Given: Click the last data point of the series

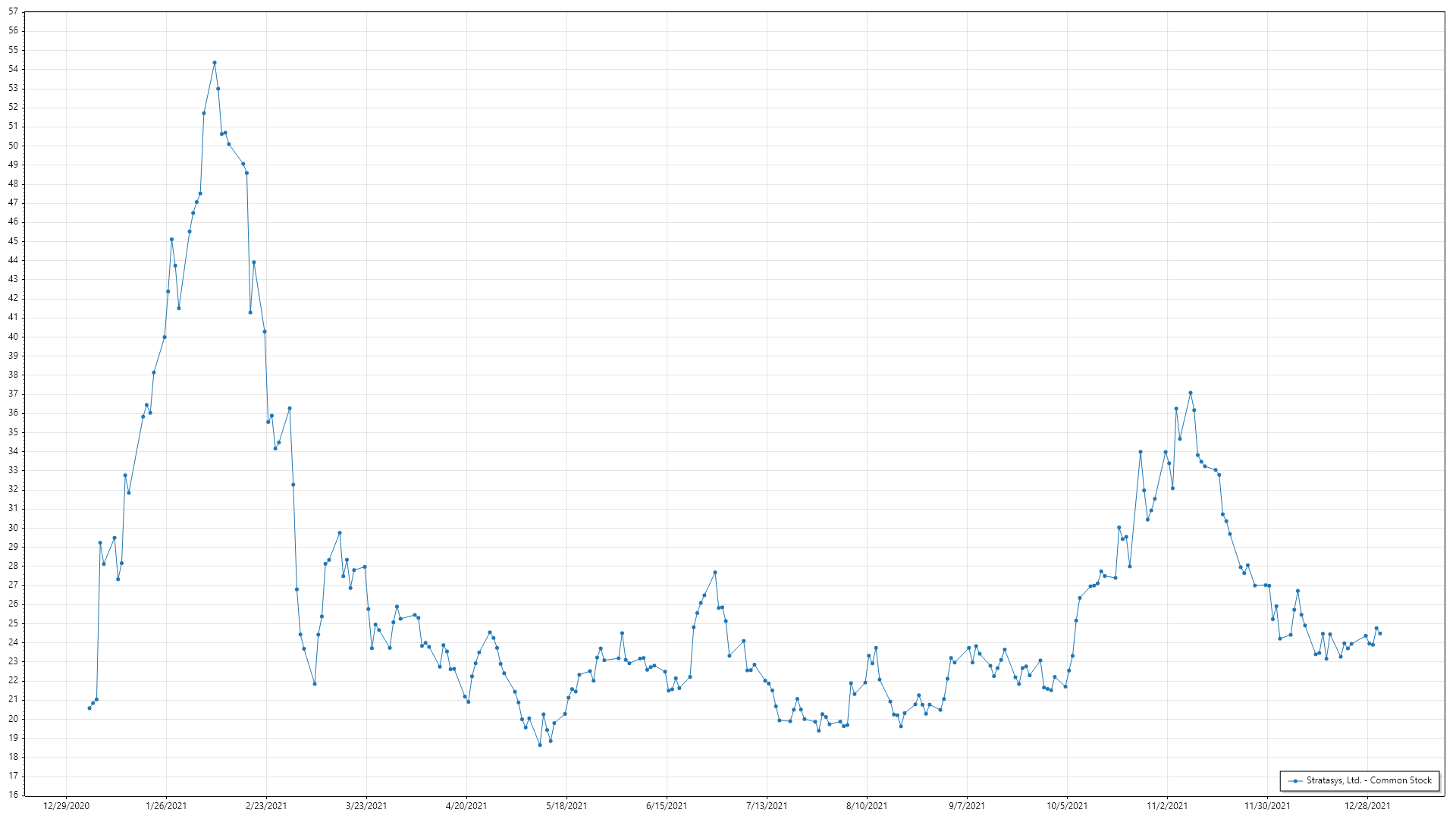Looking at the screenshot, I should point(1379,633).
